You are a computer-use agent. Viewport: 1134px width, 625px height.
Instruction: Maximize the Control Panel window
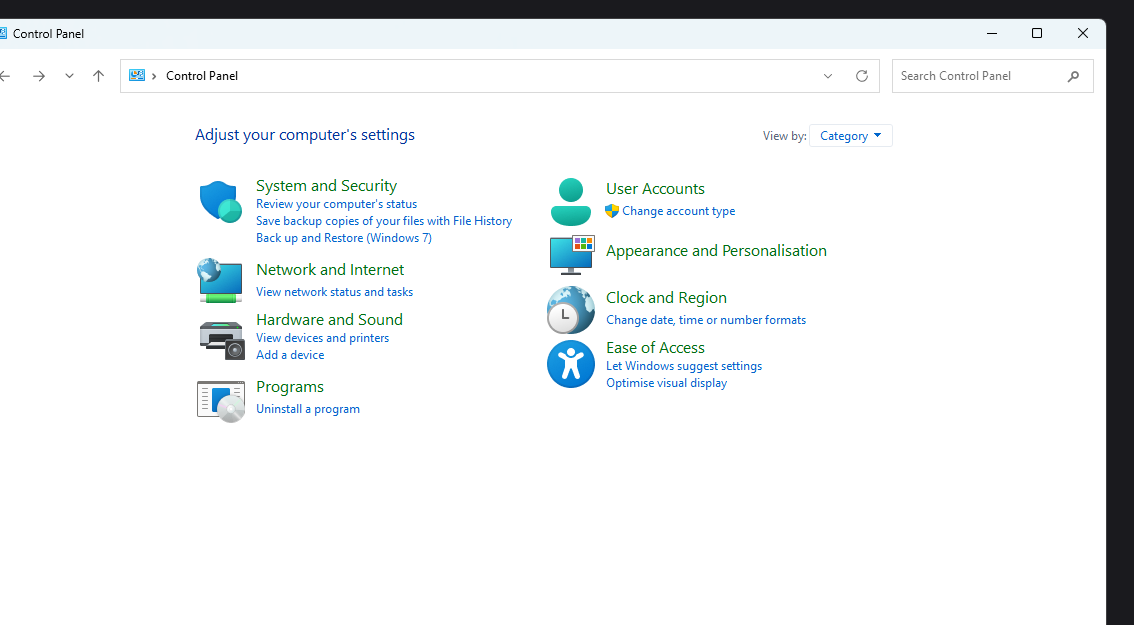pyautogui.click(x=1036, y=33)
